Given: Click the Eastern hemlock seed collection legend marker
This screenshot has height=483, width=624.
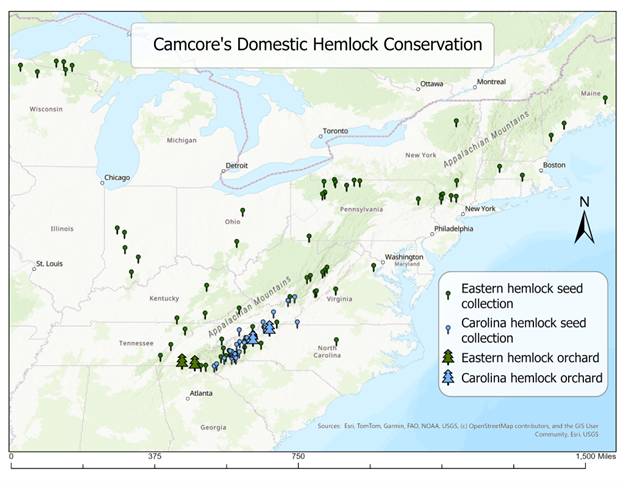Looking at the screenshot, I should click(448, 295).
